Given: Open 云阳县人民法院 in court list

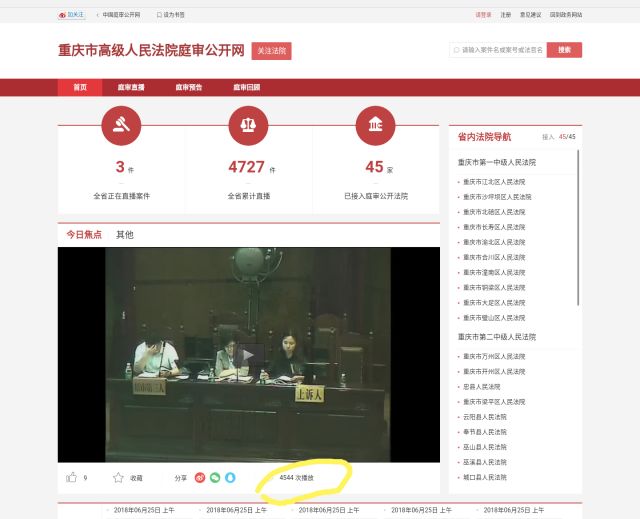Looking at the screenshot, I should (485, 417).
